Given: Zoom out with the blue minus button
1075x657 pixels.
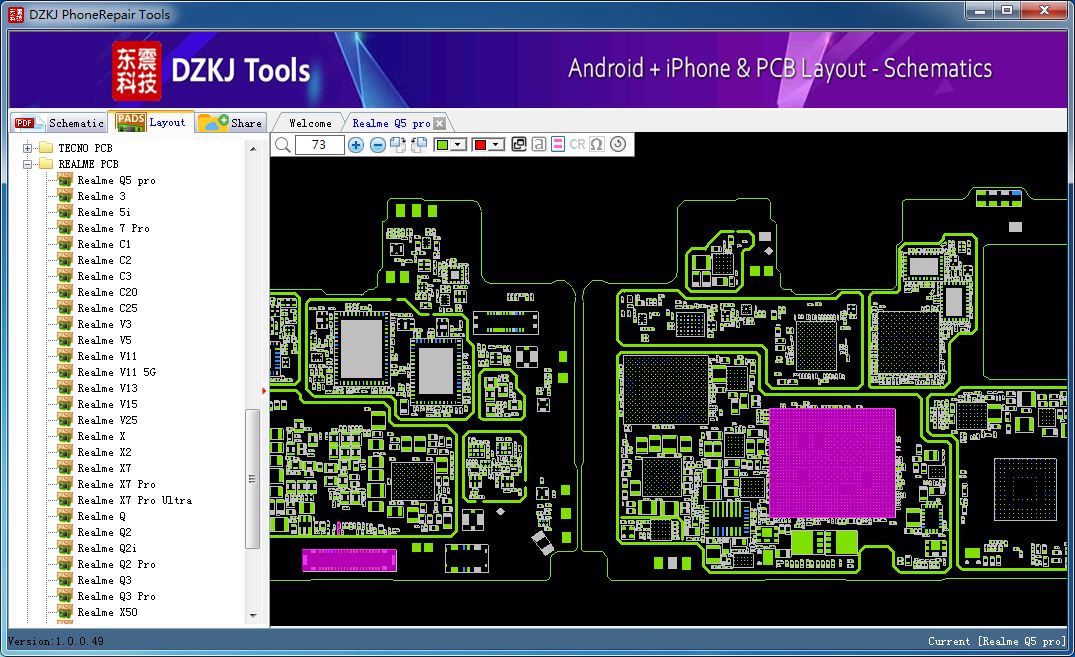Looking at the screenshot, I should click(x=378, y=145).
